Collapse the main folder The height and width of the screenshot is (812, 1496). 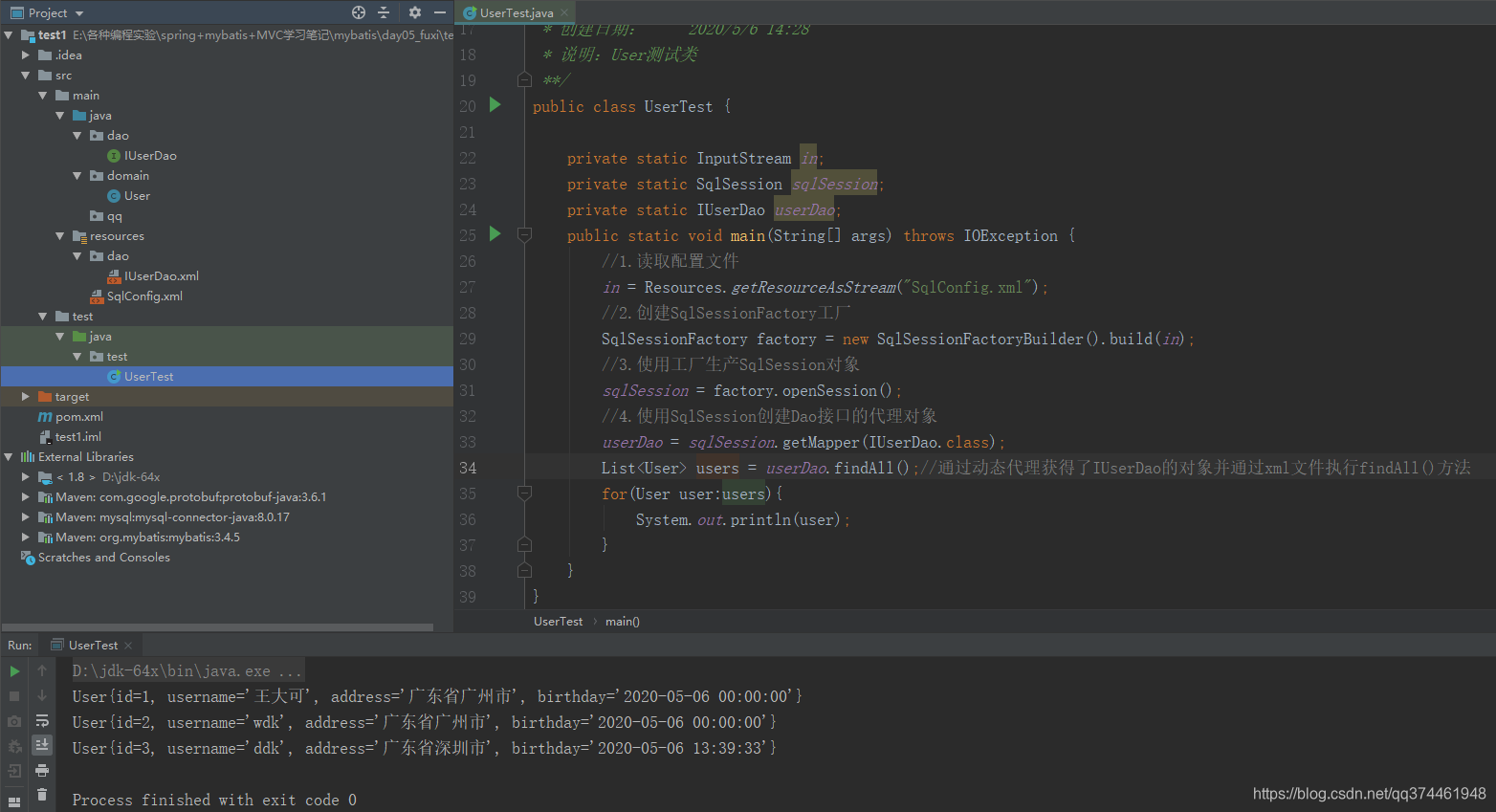pyautogui.click(x=43, y=96)
